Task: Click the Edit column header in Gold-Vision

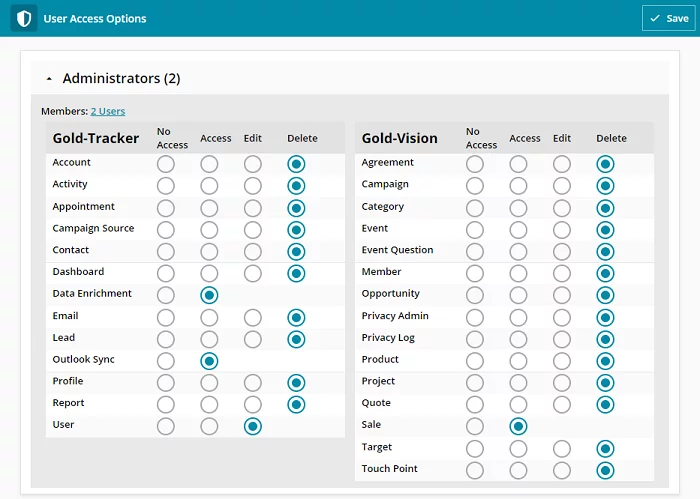Action: coord(562,138)
